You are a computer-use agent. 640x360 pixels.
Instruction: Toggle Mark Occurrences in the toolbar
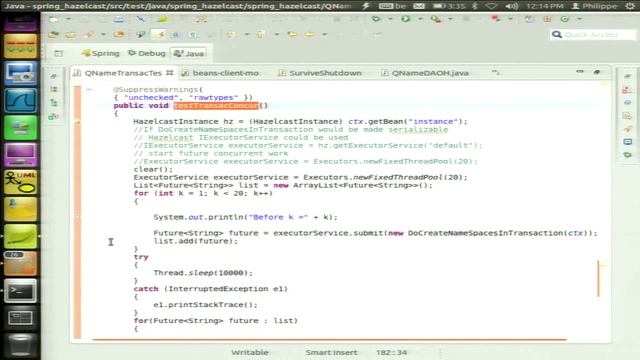pos(158,35)
